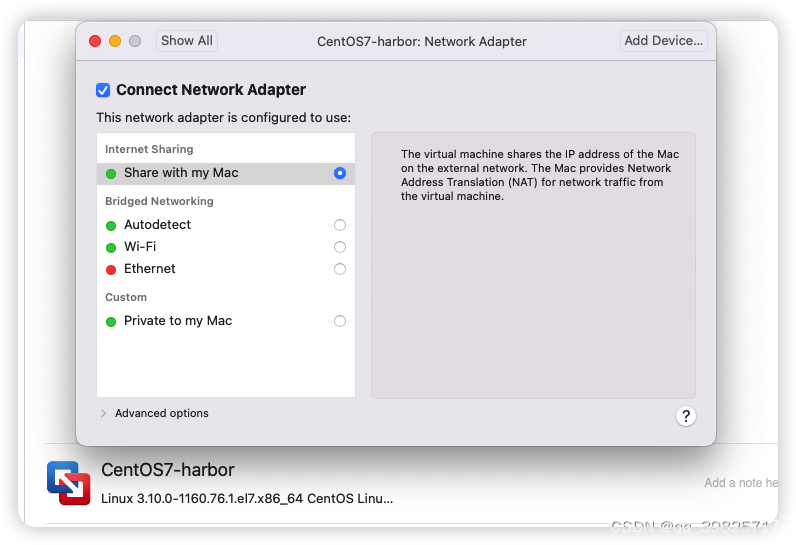Image resolution: width=796 pixels, height=545 pixels.
Task: Click the Wi-Fi list row label
Action: tap(140, 247)
